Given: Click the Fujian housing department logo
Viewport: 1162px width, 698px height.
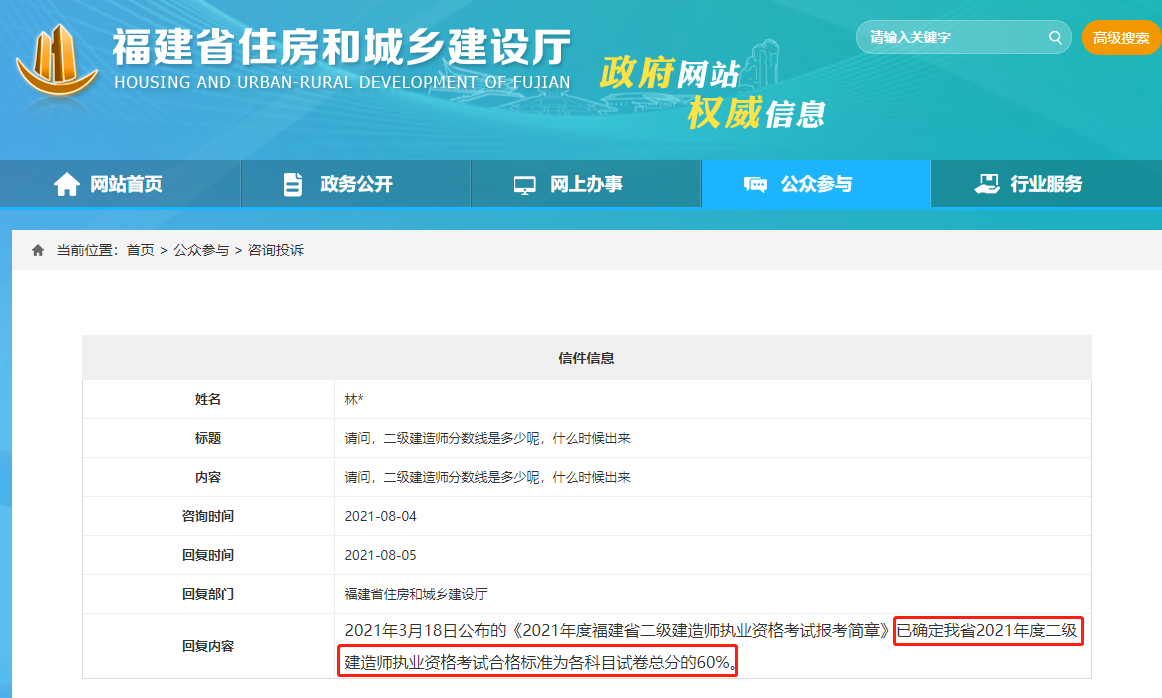Looking at the screenshot, I should click(x=57, y=65).
